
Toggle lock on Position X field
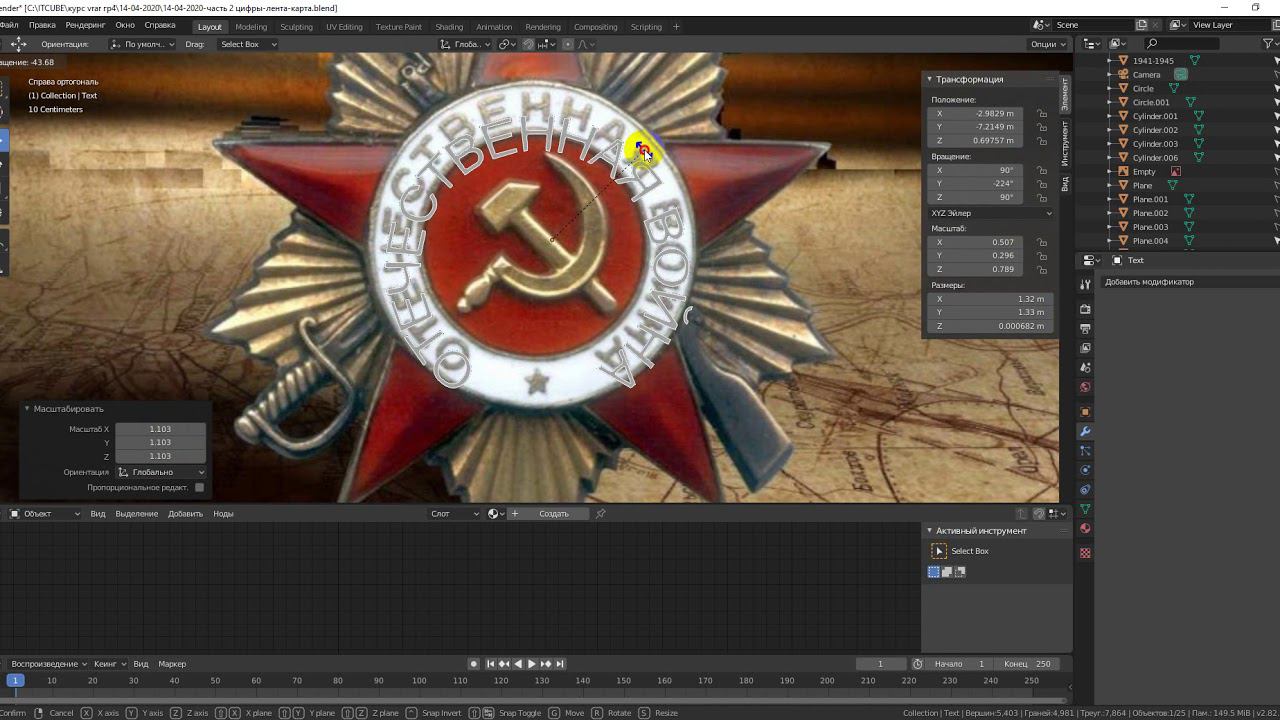click(x=1042, y=114)
